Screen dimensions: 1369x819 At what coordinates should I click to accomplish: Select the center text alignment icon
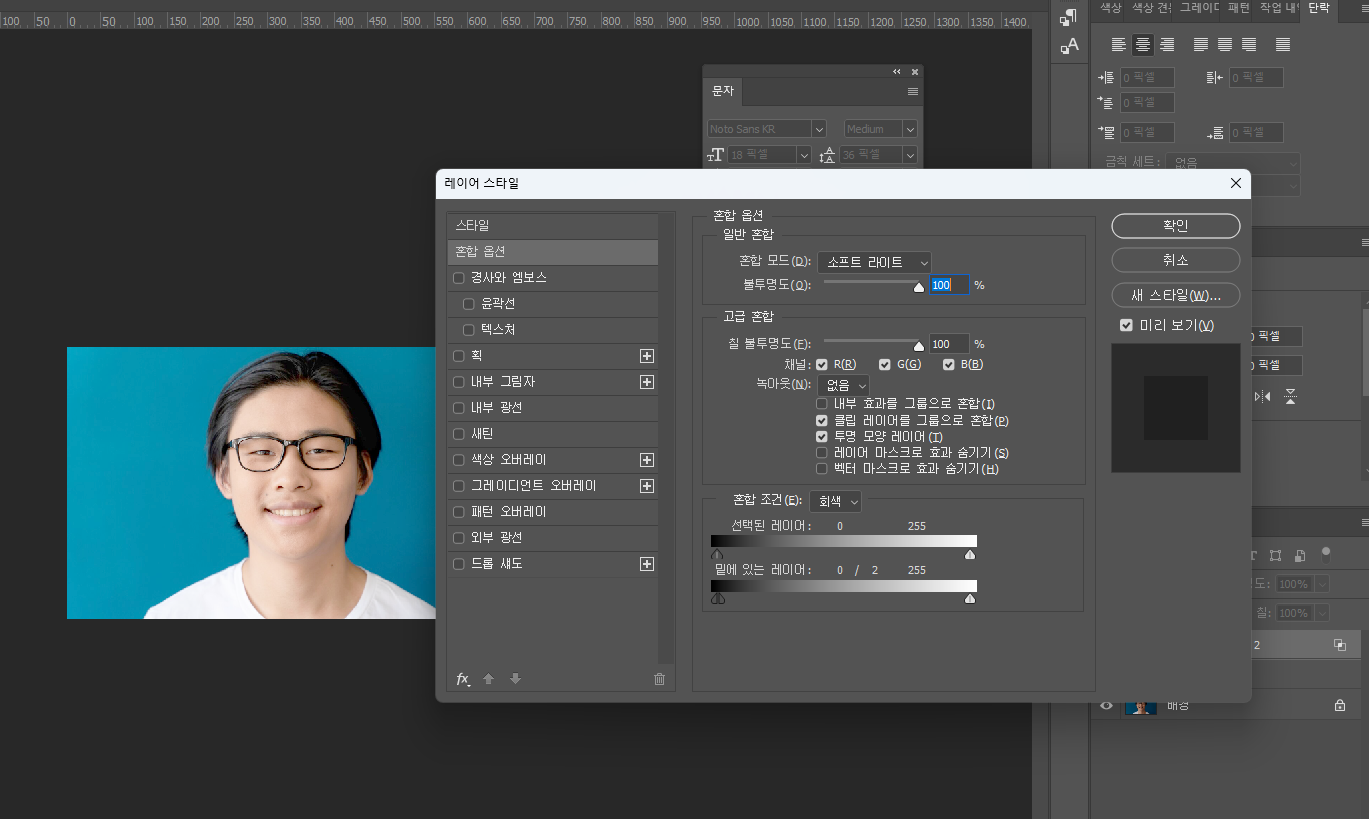click(1141, 44)
